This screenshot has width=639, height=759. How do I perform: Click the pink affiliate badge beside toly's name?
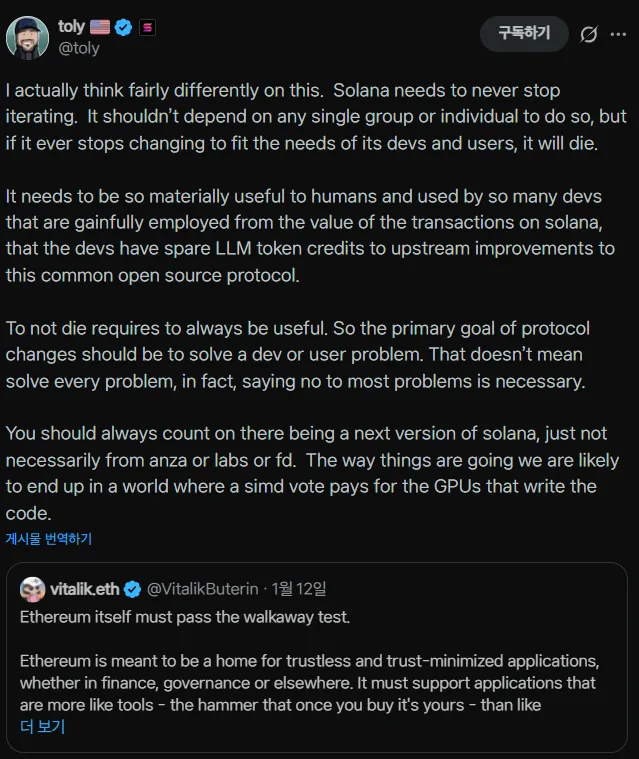click(x=148, y=28)
